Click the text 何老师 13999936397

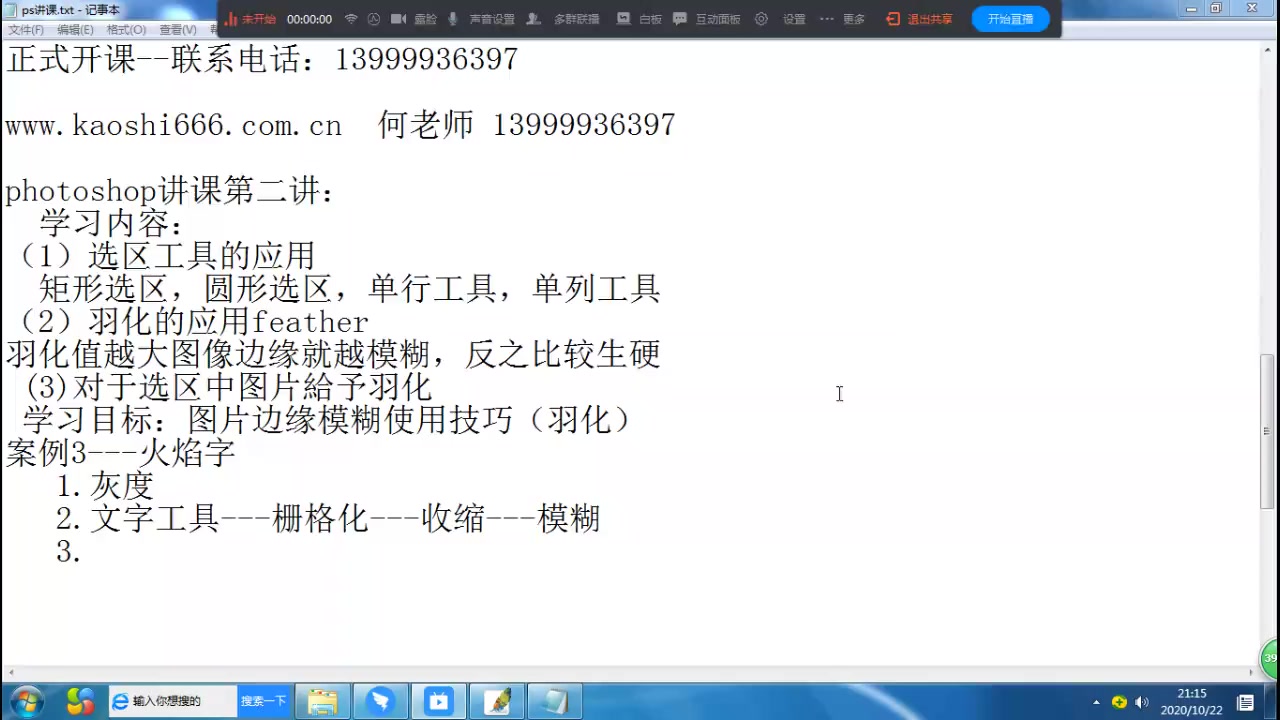click(x=527, y=125)
